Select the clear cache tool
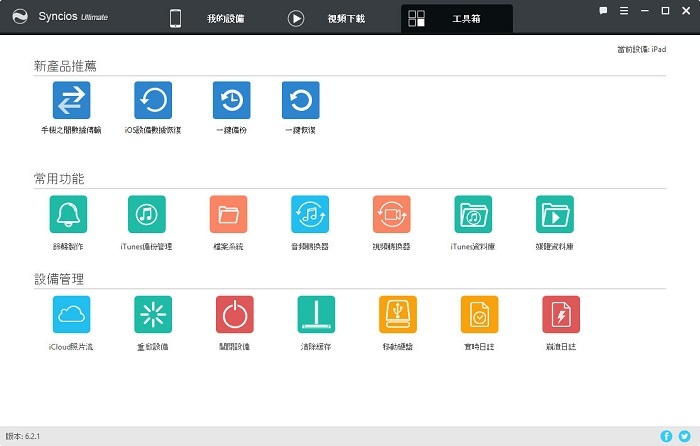 [316, 314]
